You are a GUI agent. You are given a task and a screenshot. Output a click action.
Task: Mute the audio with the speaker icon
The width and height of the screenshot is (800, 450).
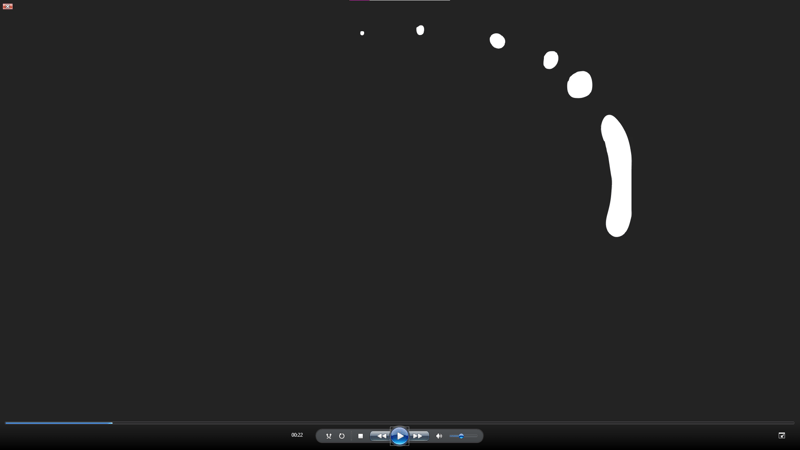[x=439, y=436]
